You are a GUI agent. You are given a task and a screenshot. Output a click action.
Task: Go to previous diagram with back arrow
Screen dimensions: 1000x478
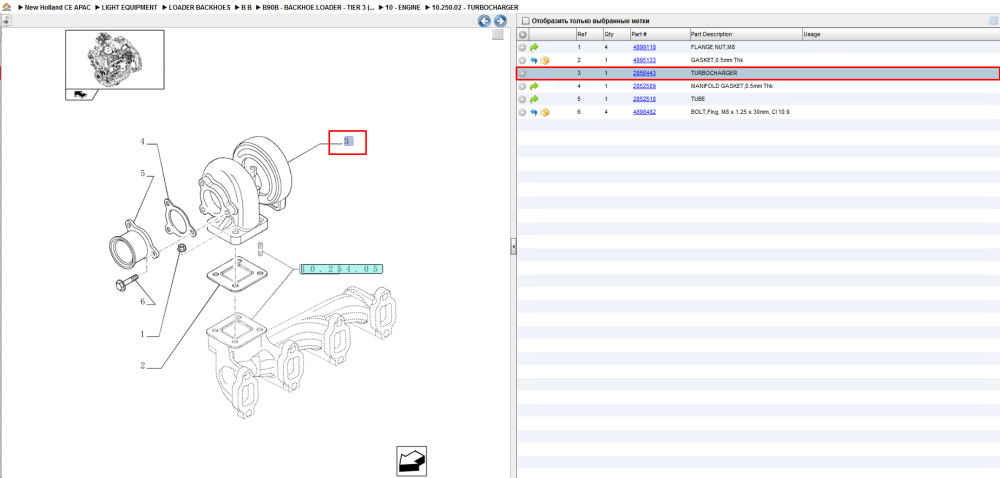[x=484, y=21]
